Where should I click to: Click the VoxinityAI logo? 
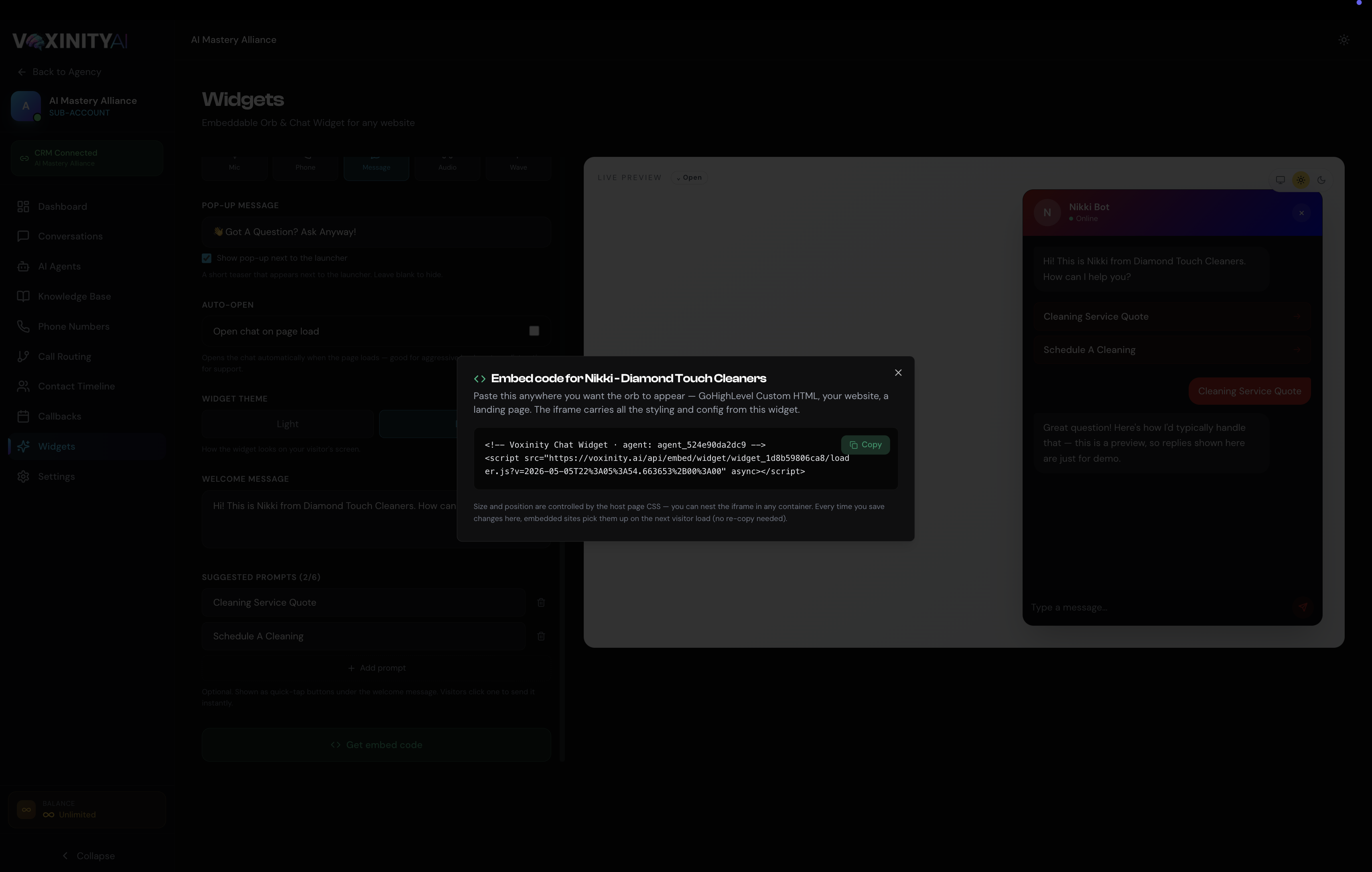point(69,41)
